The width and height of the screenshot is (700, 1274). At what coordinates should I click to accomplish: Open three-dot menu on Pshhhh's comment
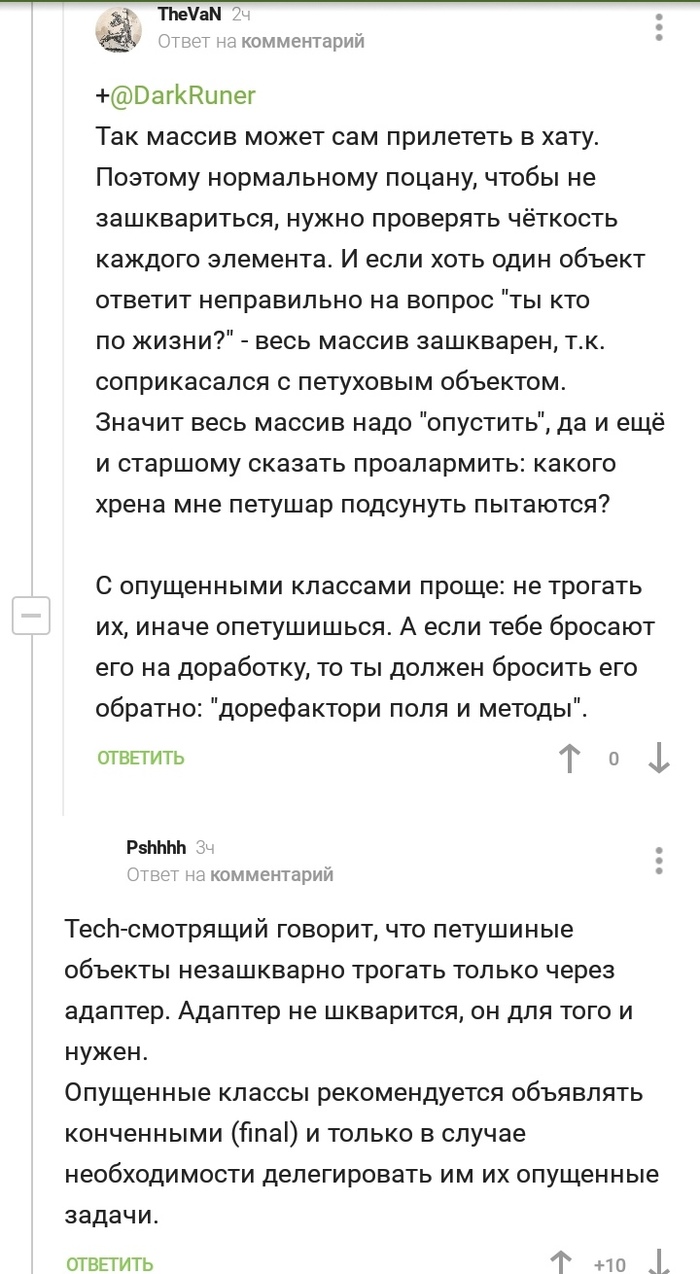pyautogui.click(x=659, y=860)
